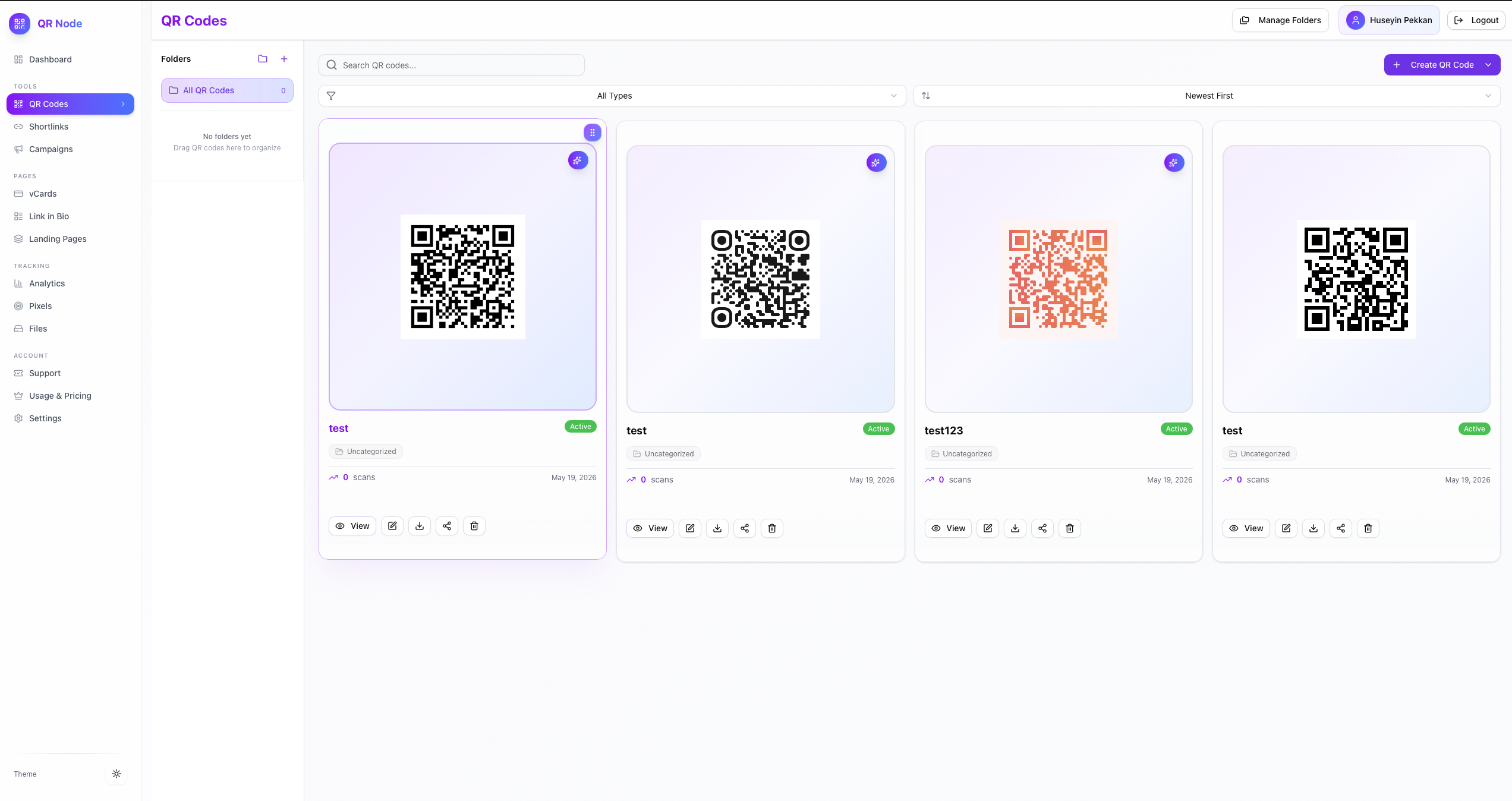Click the sparkle icon on first test card

(x=578, y=160)
